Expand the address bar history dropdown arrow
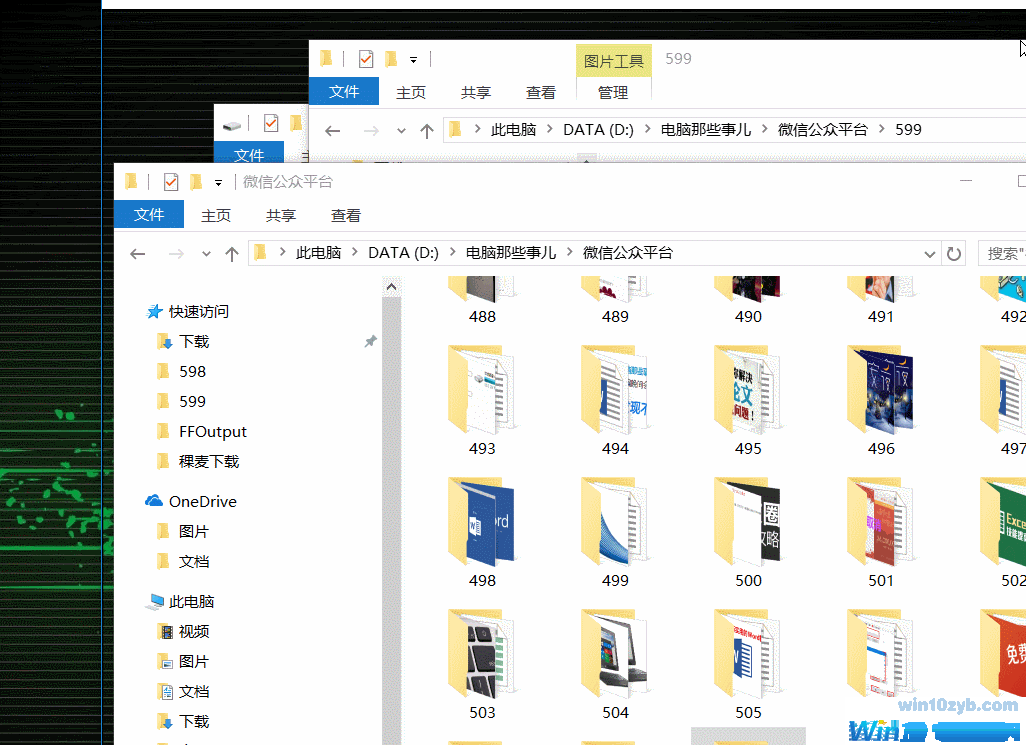The height and width of the screenshot is (745, 1026). click(930, 253)
